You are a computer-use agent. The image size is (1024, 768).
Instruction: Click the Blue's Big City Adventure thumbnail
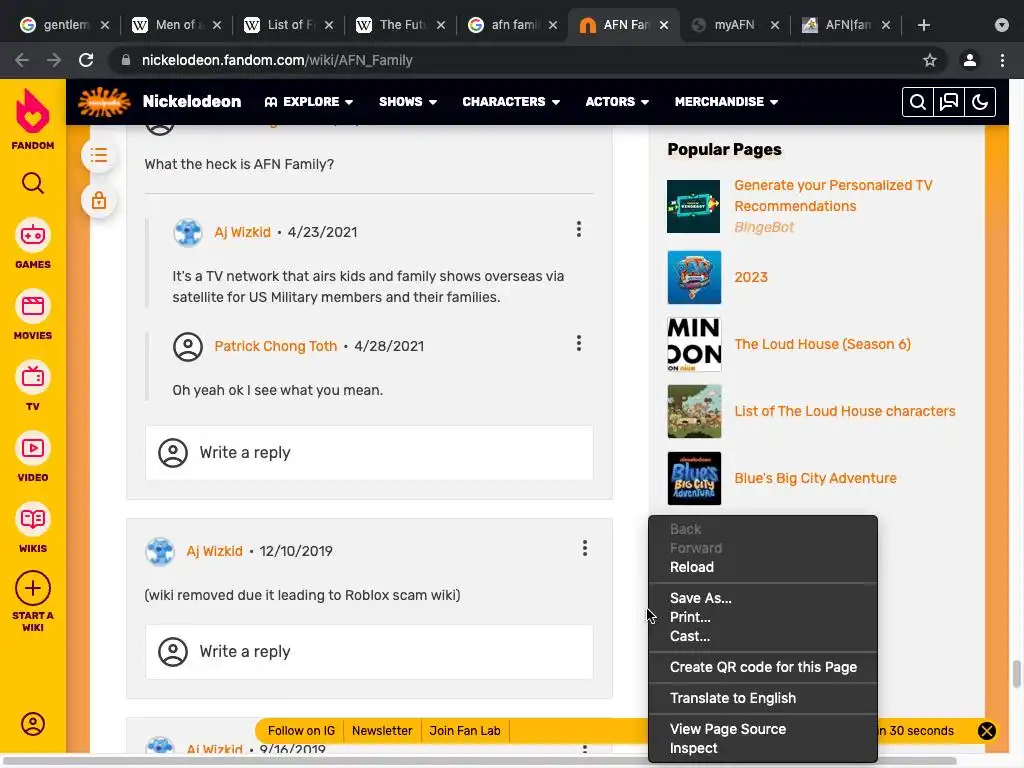pyautogui.click(x=694, y=478)
